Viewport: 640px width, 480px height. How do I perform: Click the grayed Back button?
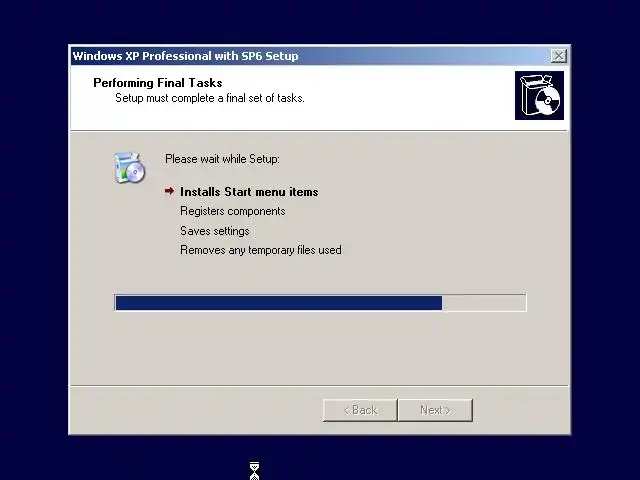[360, 410]
